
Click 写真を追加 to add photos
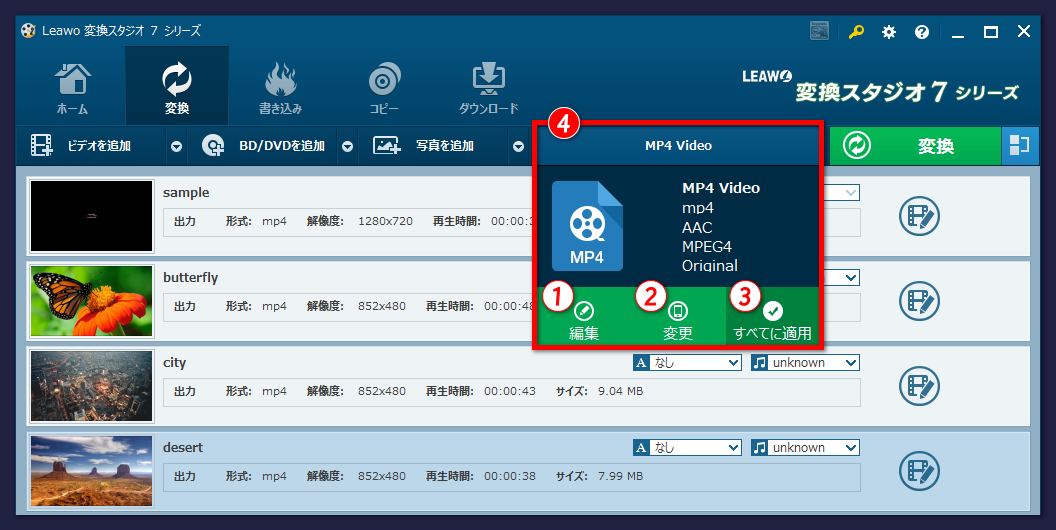click(x=432, y=146)
